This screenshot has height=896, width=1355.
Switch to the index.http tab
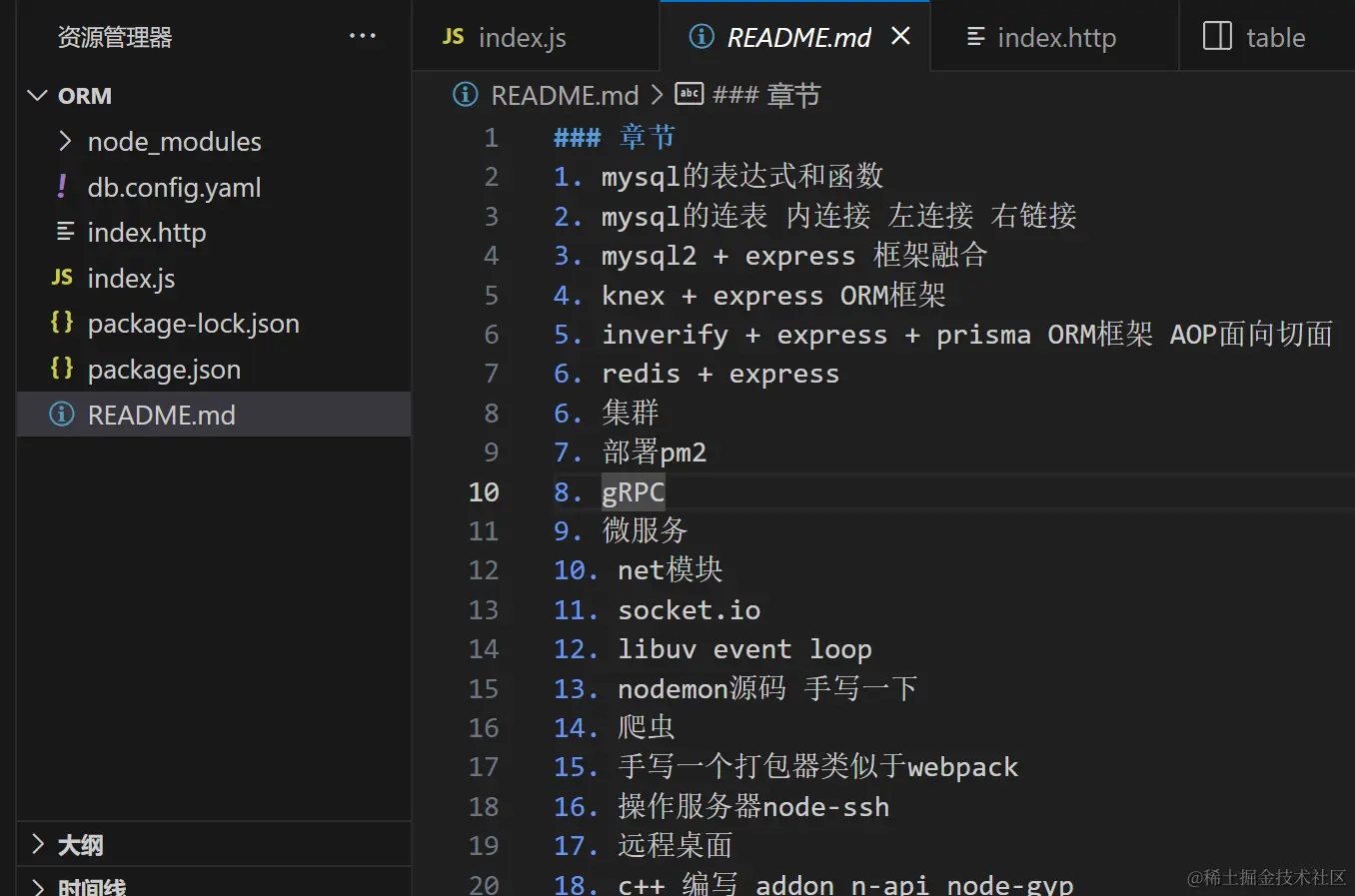tap(1041, 37)
